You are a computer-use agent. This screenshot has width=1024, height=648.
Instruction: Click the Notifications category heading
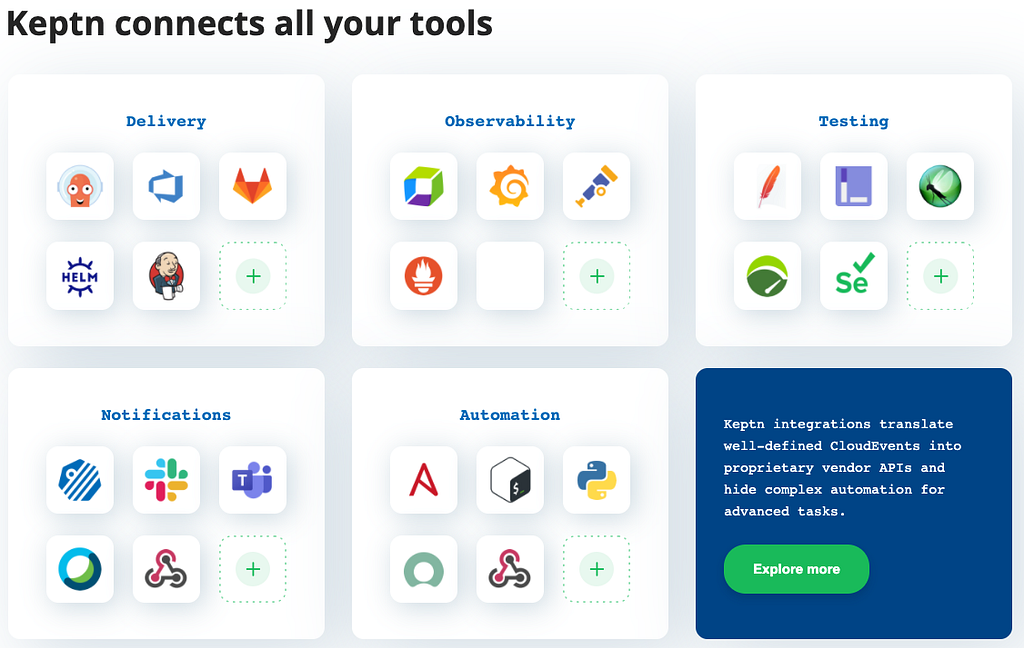tap(166, 415)
